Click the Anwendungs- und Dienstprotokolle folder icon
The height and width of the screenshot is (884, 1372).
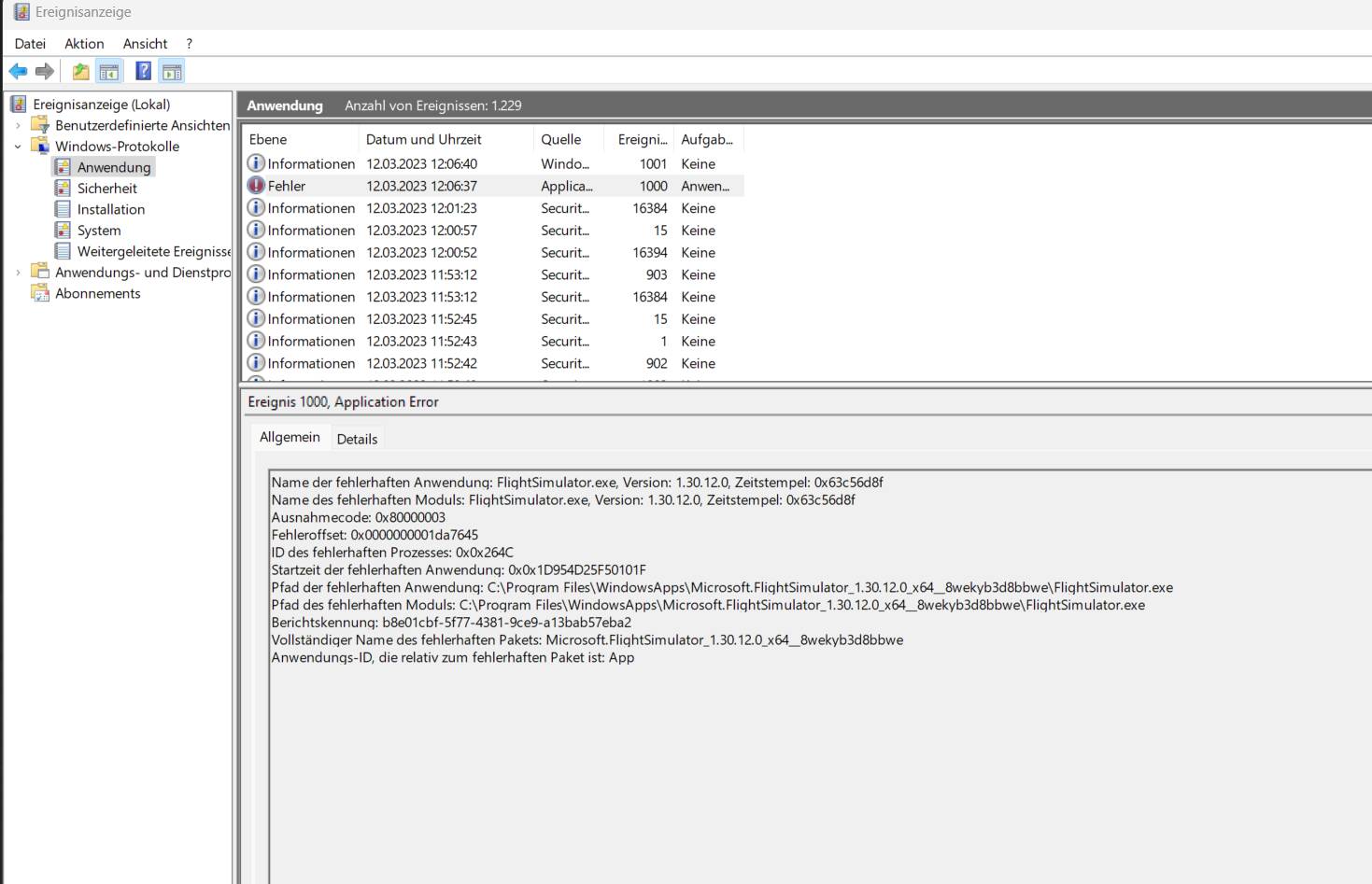point(40,272)
